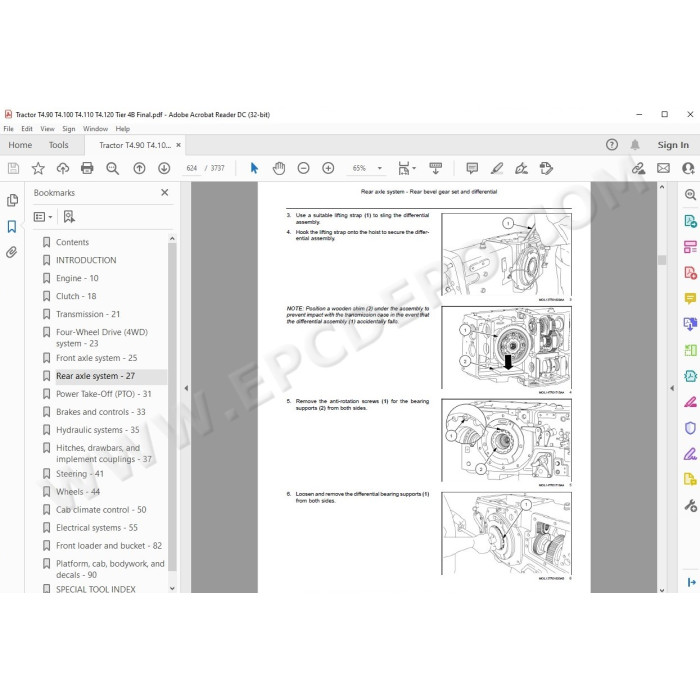Select the Rear axle system - 27 bookmark
The height and width of the screenshot is (700, 700).
point(96,376)
